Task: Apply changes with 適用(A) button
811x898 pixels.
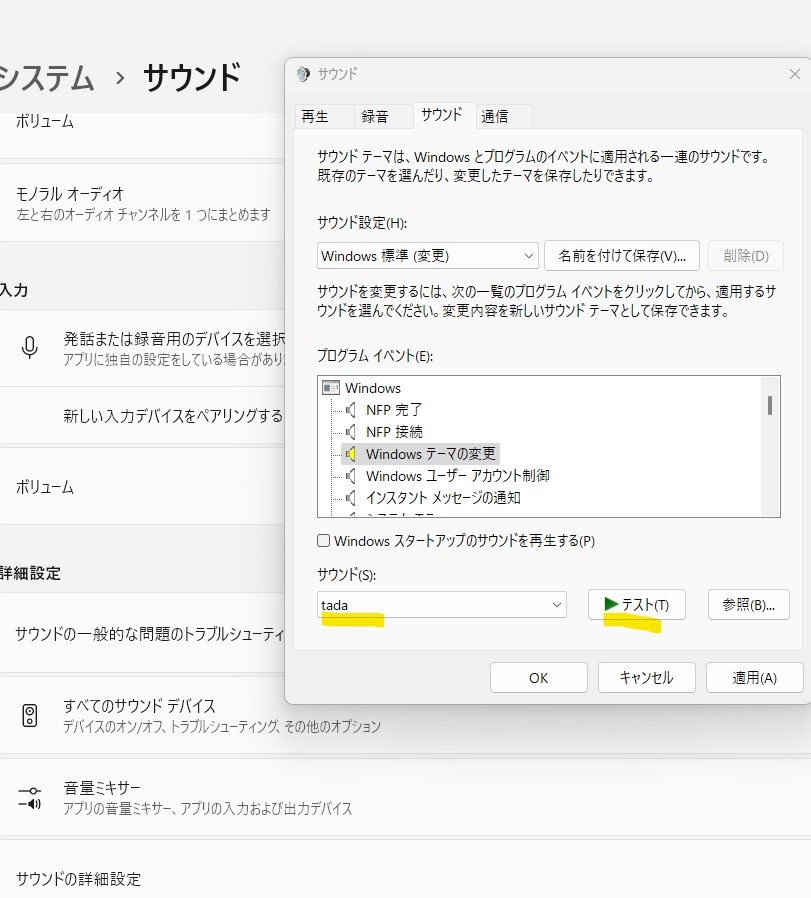Action: (754, 678)
